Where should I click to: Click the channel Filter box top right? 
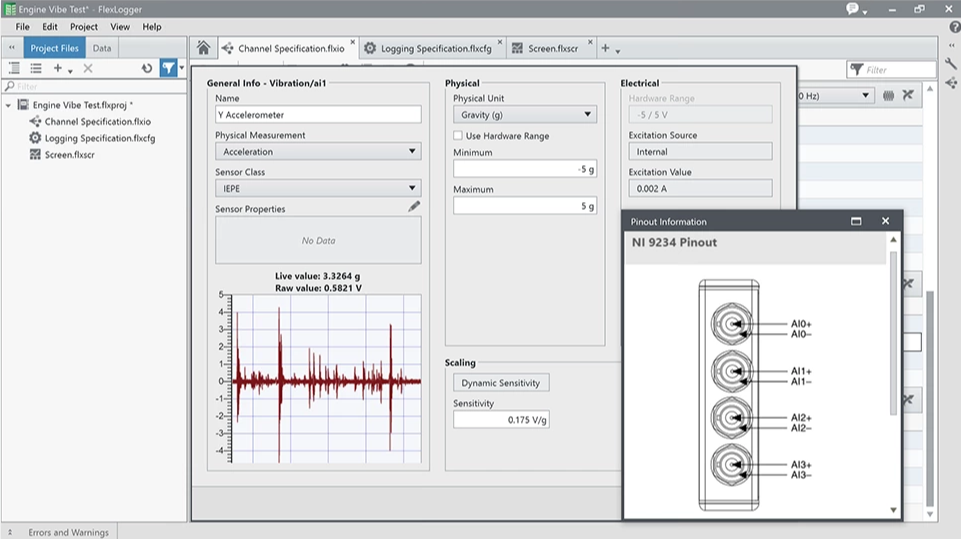click(892, 69)
